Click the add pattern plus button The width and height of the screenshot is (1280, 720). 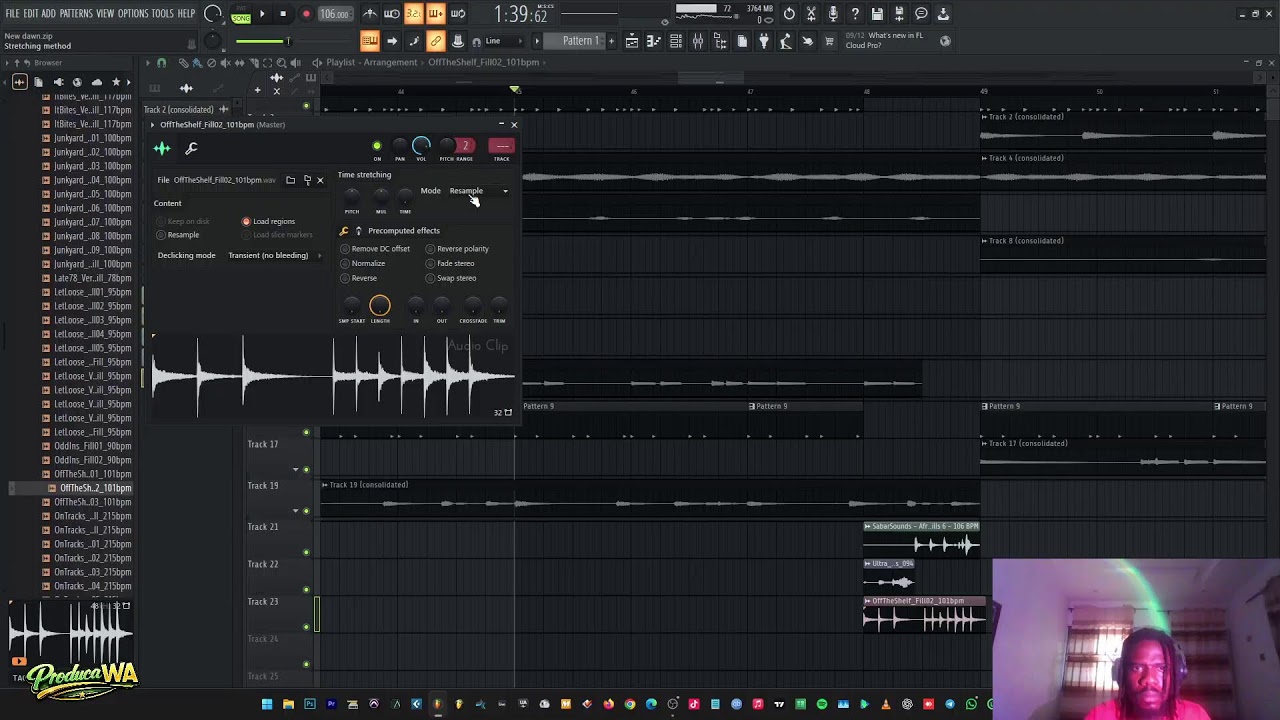[610, 41]
